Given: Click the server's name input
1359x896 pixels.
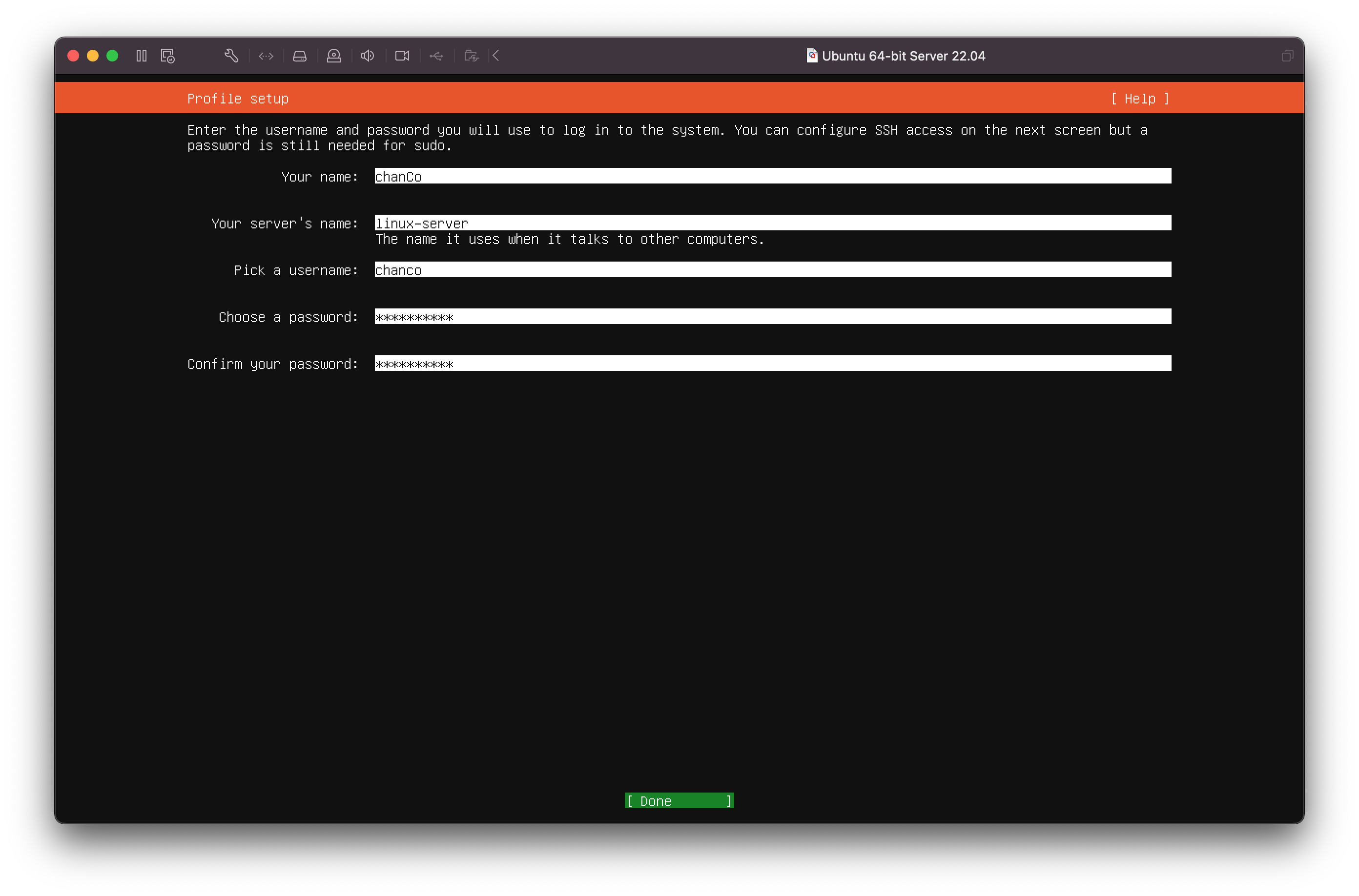Looking at the screenshot, I should click(x=772, y=223).
